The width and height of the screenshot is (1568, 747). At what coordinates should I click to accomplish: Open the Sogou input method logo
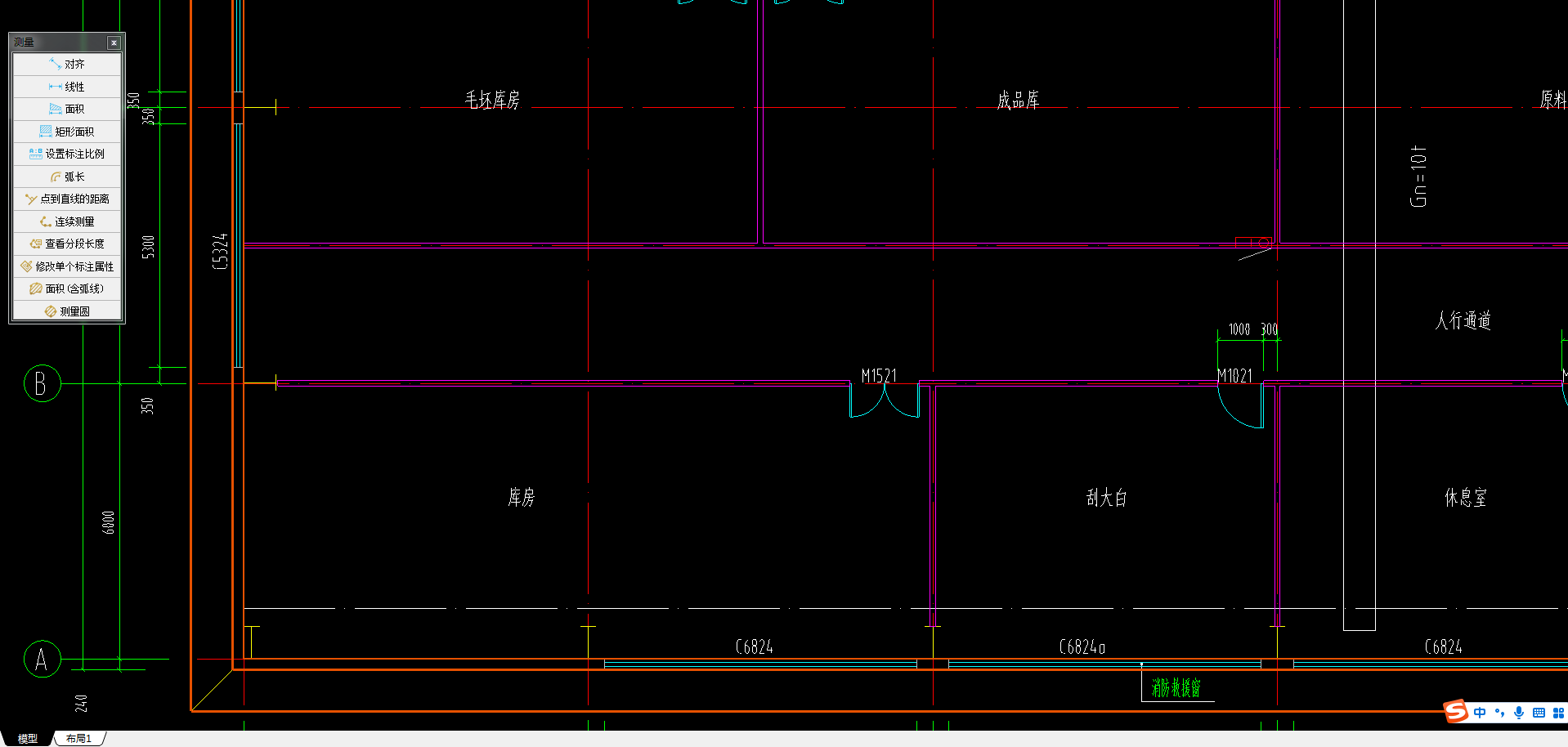click(1456, 711)
